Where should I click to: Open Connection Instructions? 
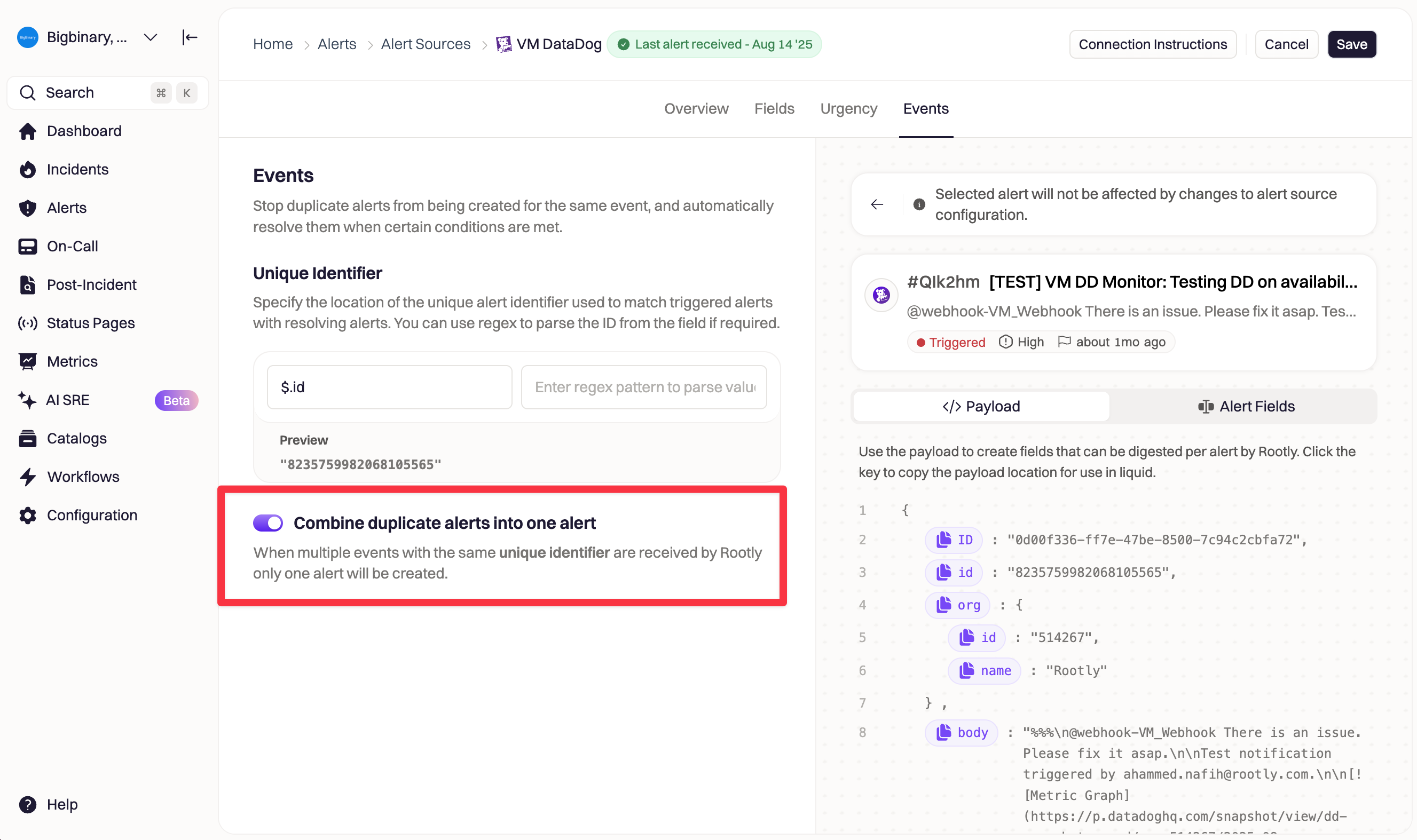pos(1152,44)
